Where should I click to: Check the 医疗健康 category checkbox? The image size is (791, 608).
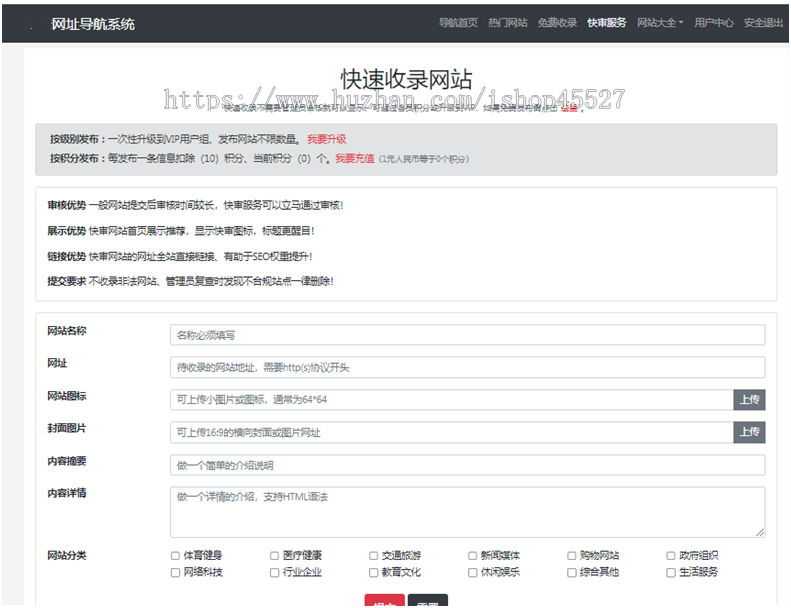(x=274, y=556)
